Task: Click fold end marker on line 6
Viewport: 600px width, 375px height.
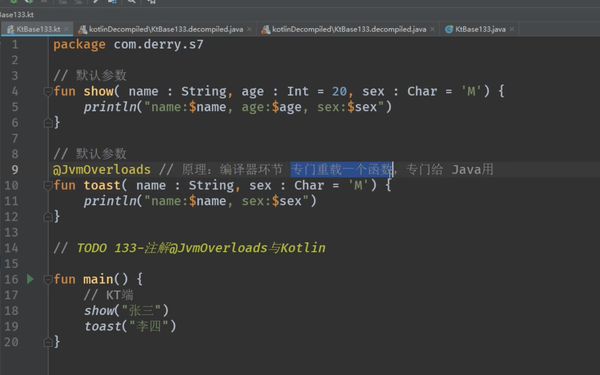Action: pos(48,123)
